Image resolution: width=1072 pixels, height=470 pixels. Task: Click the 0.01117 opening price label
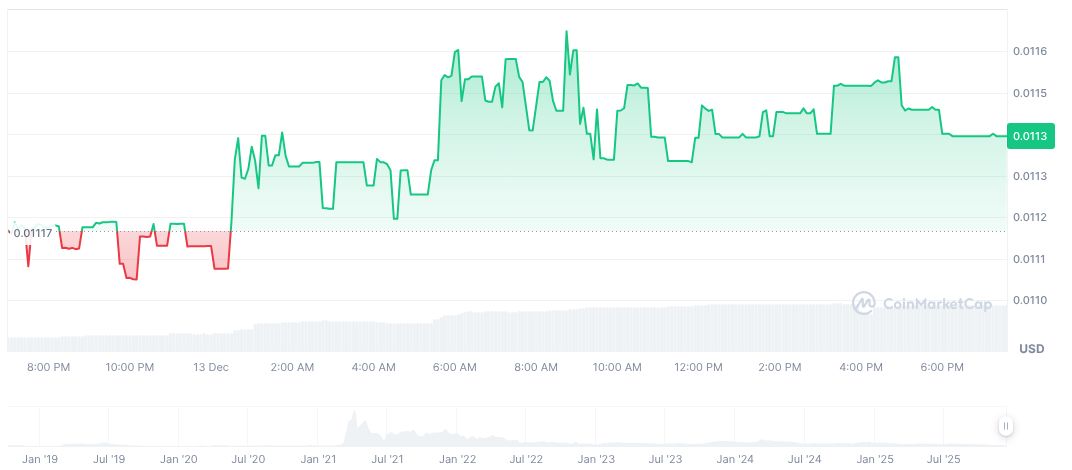pos(32,233)
